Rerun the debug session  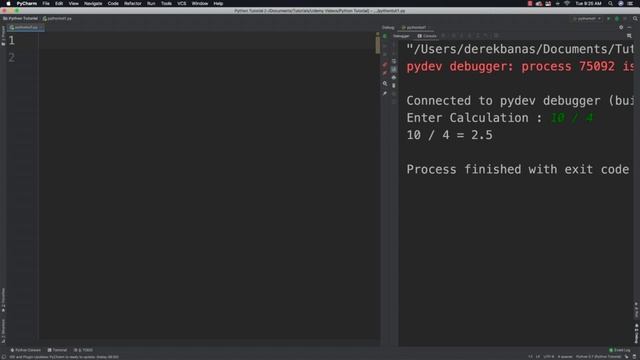pos(385,36)
